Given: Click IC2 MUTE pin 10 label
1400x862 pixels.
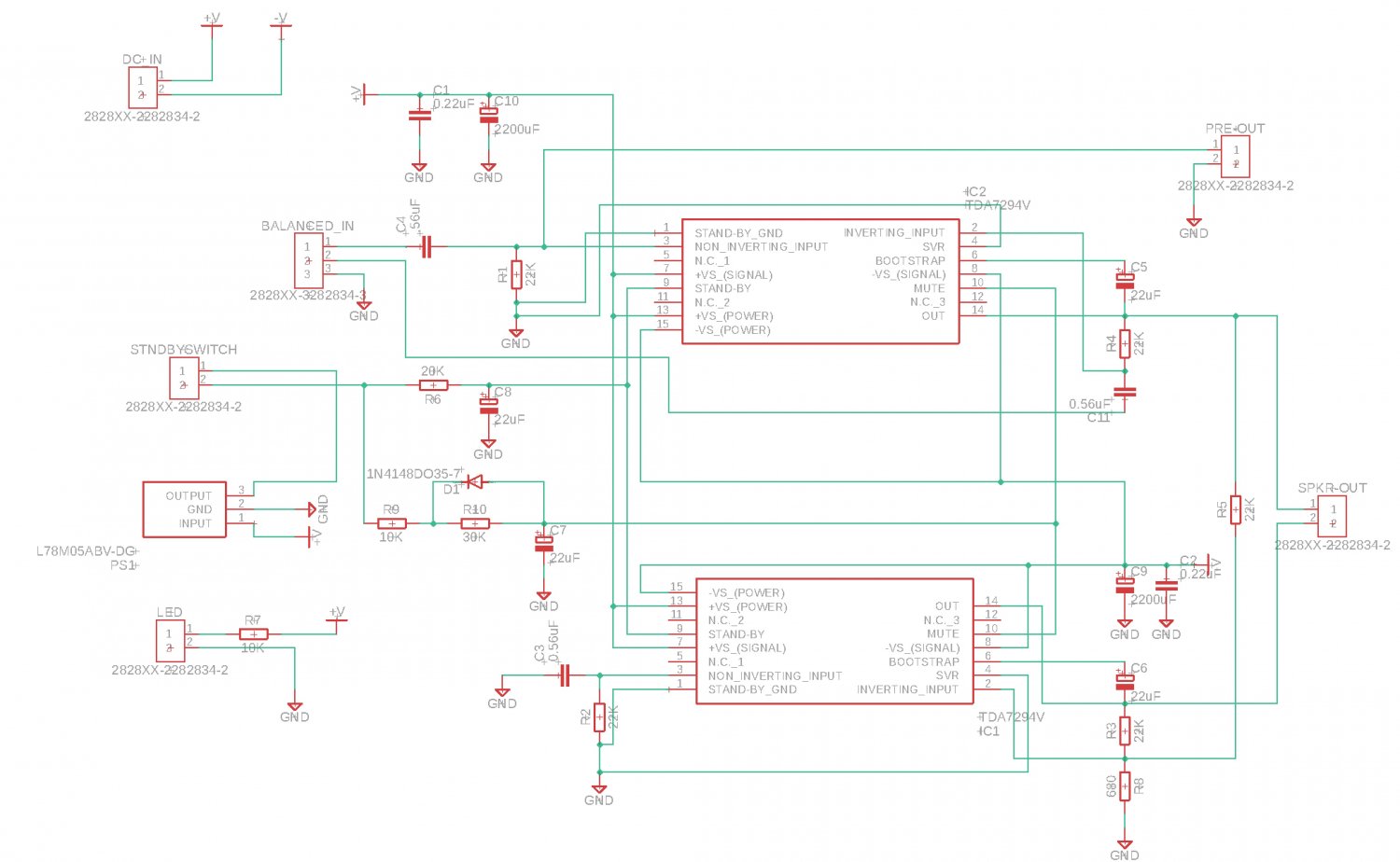Looking at the screenshot, I should click(930, 288).
